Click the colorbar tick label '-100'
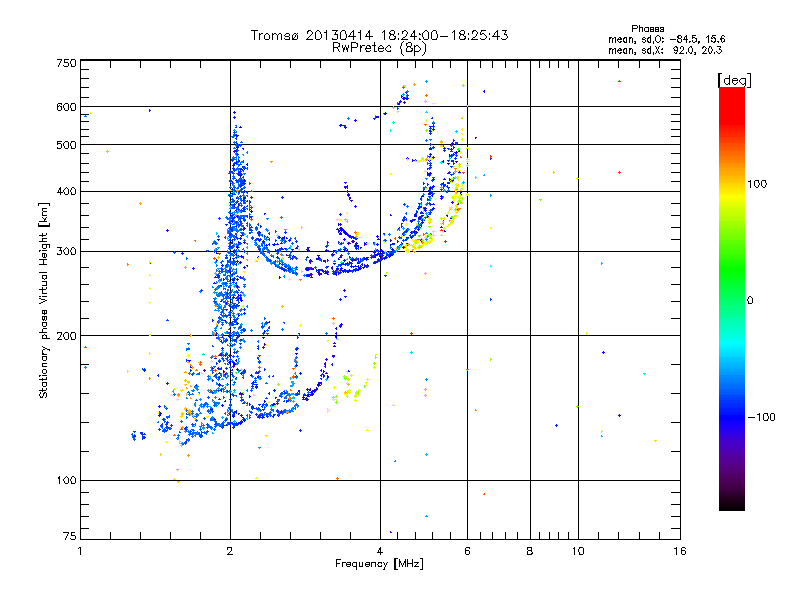This screenshot has height=600, width=800. [762, 417]
